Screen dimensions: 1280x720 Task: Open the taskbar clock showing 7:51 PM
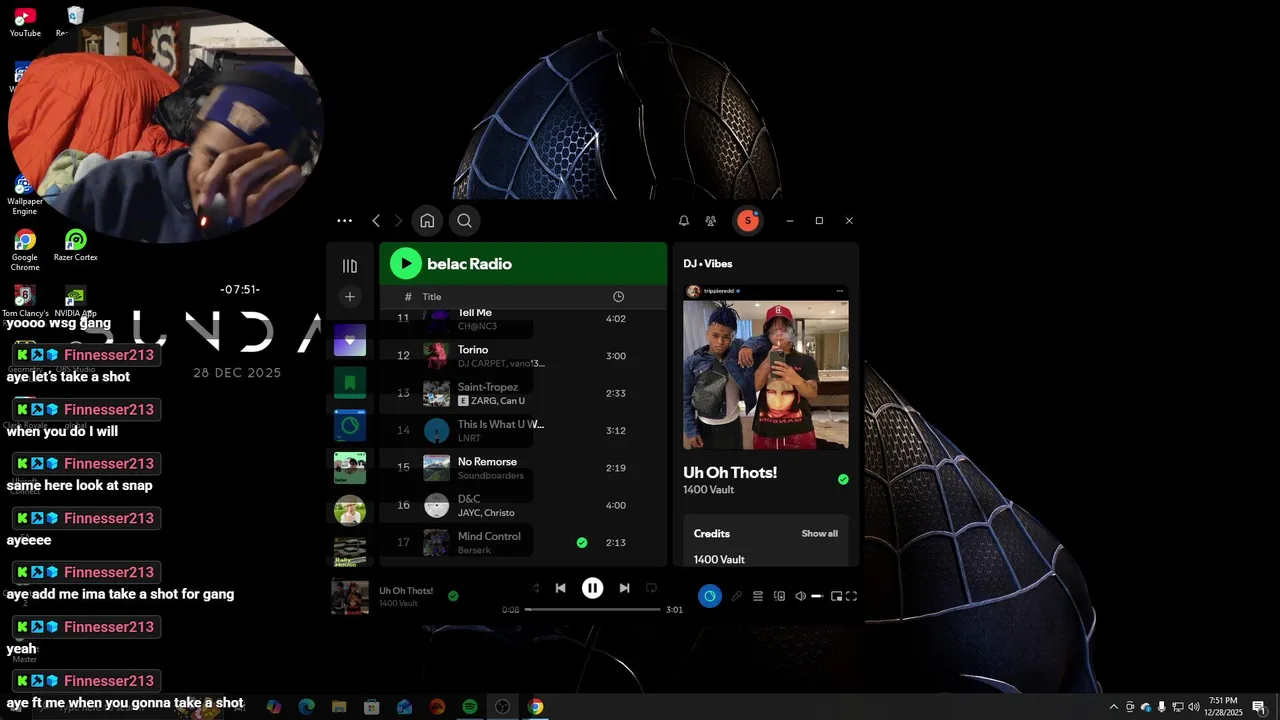click(1223, 707)
